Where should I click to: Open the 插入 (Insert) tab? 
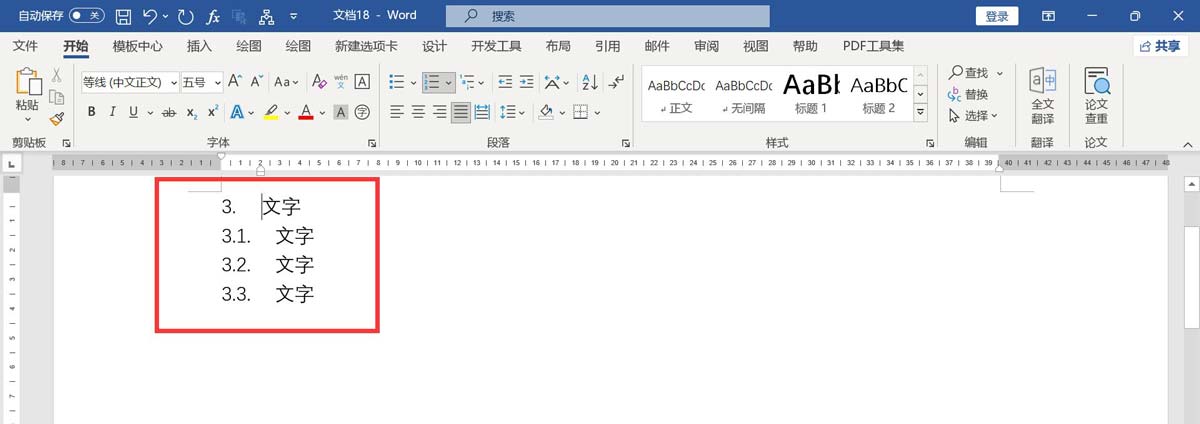(199, 46)
